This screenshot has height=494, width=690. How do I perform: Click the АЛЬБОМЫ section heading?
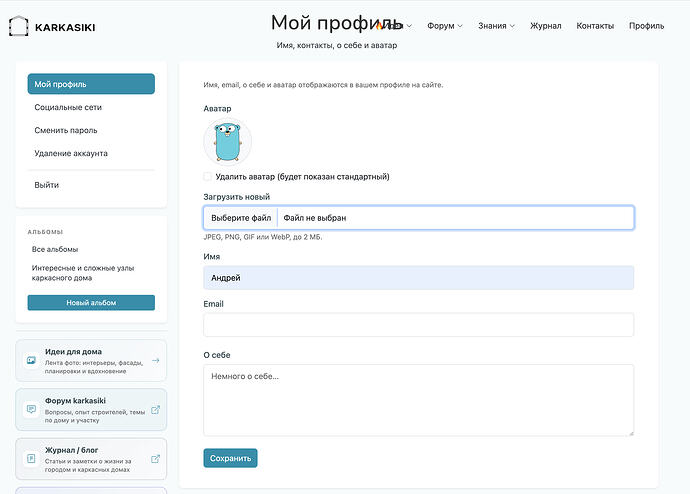coord(45,232)
